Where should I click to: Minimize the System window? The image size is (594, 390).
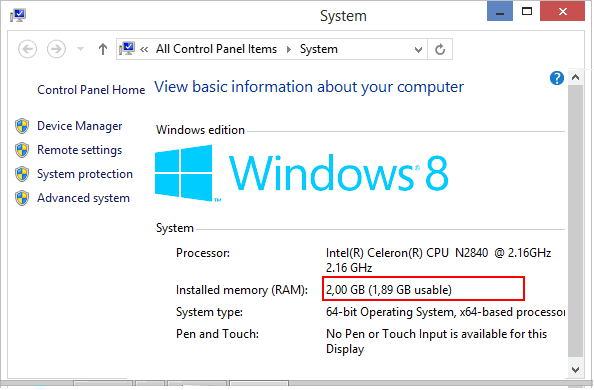click(500, 11)
